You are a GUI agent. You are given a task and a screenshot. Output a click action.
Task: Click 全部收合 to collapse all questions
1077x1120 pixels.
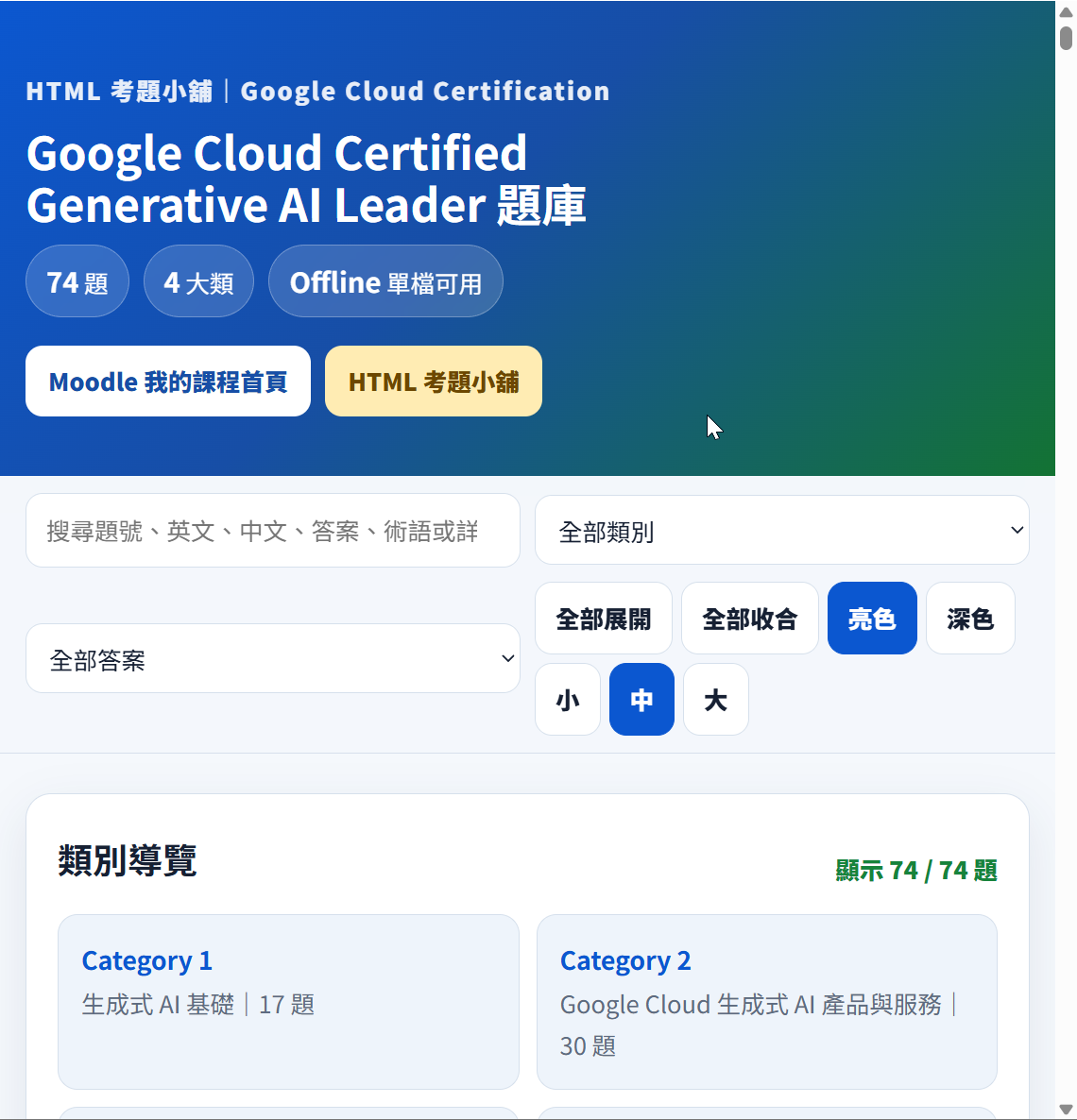(x=750, y=619)
